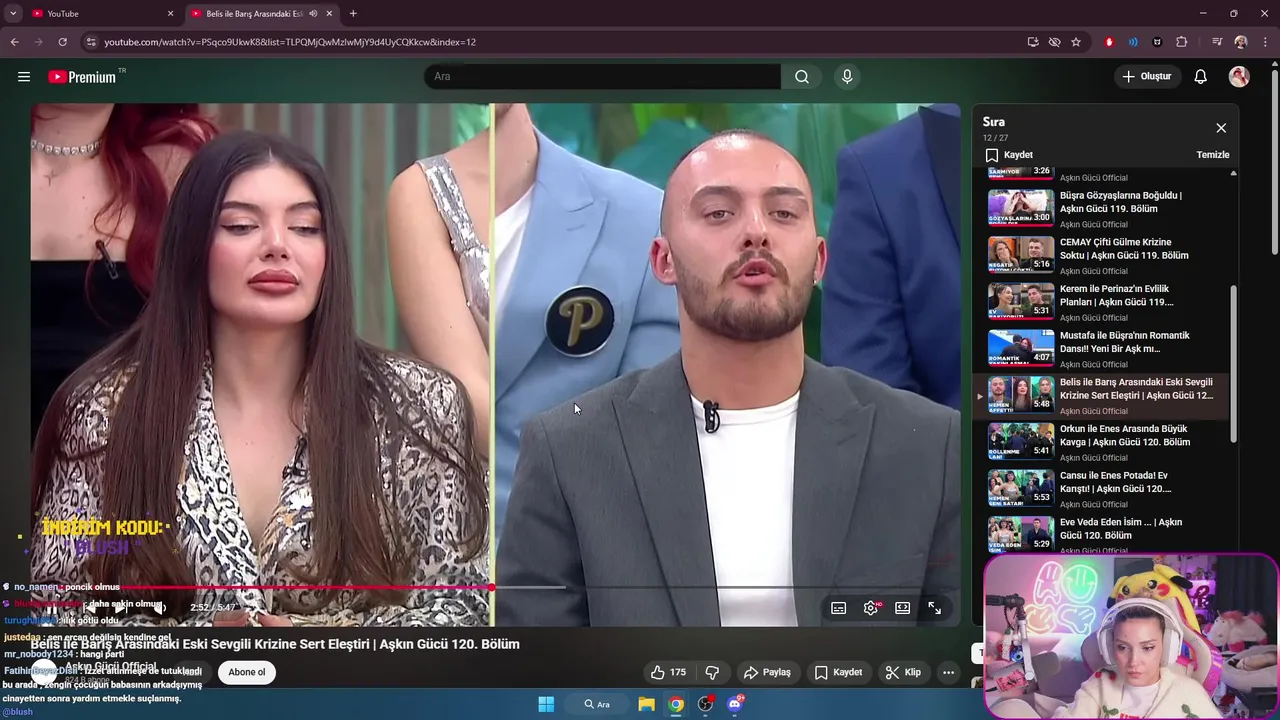Open blue sound-waves extension
The width and height of the screenshot is (1280, 720).
[1133, 42]
